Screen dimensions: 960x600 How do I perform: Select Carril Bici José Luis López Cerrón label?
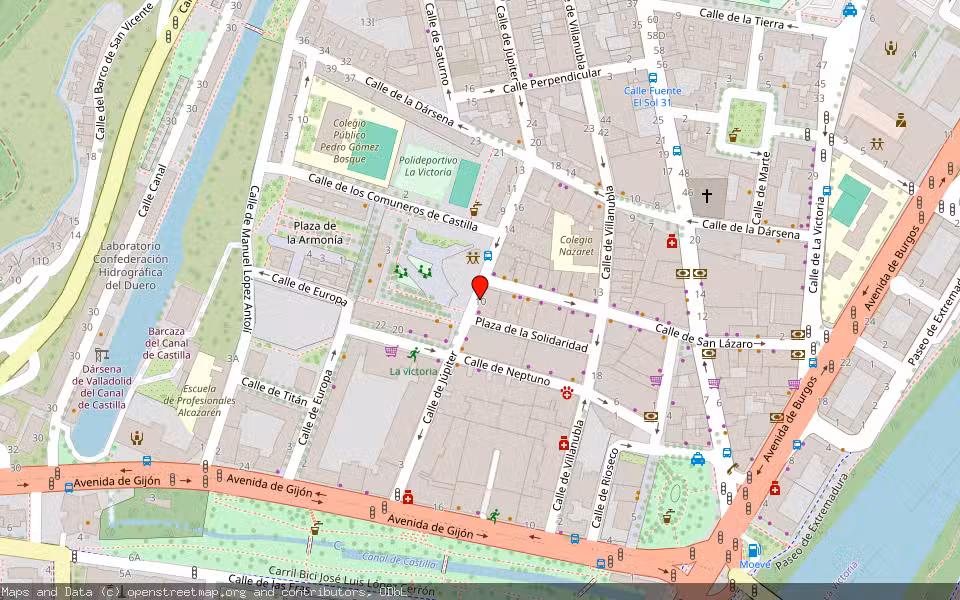coord(351,583)
